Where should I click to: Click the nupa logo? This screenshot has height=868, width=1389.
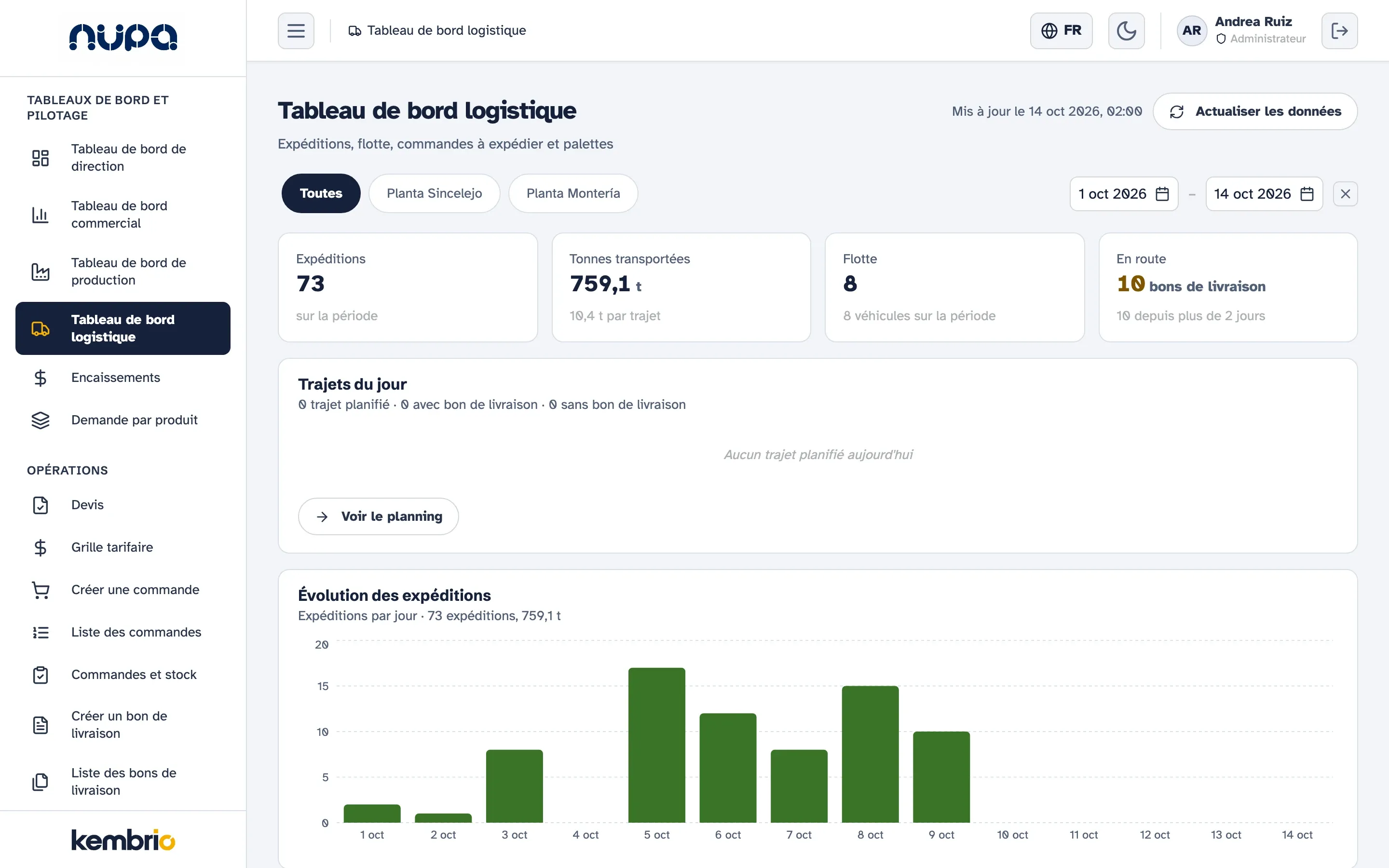tap(123, 37)
